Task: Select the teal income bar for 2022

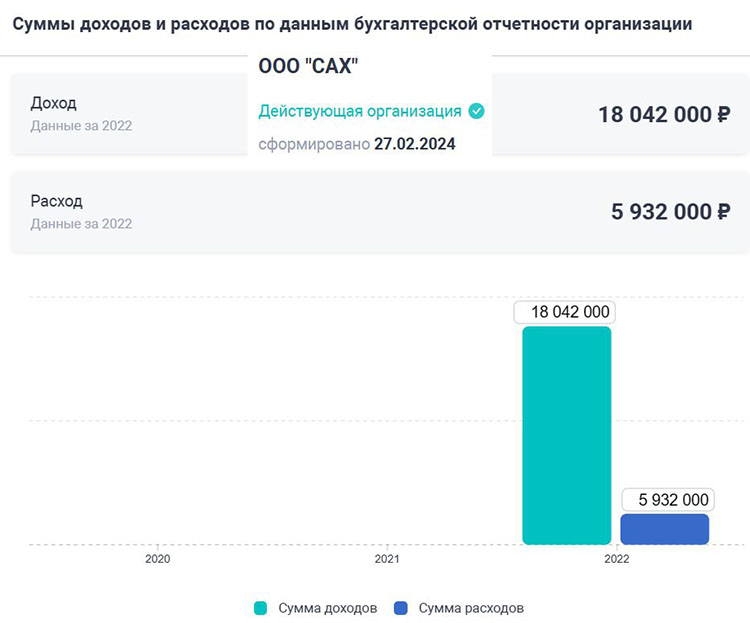Action: (566, 435)
